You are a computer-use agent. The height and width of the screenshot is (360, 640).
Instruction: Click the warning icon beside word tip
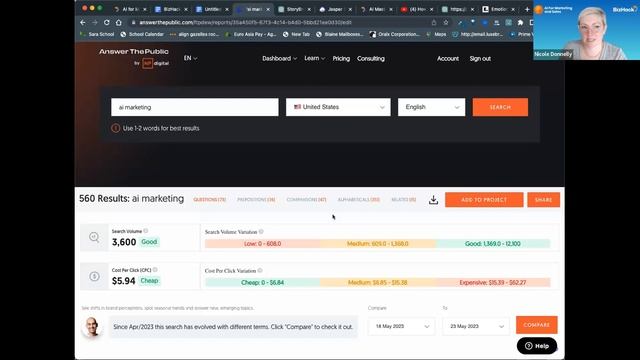[116, 128]
